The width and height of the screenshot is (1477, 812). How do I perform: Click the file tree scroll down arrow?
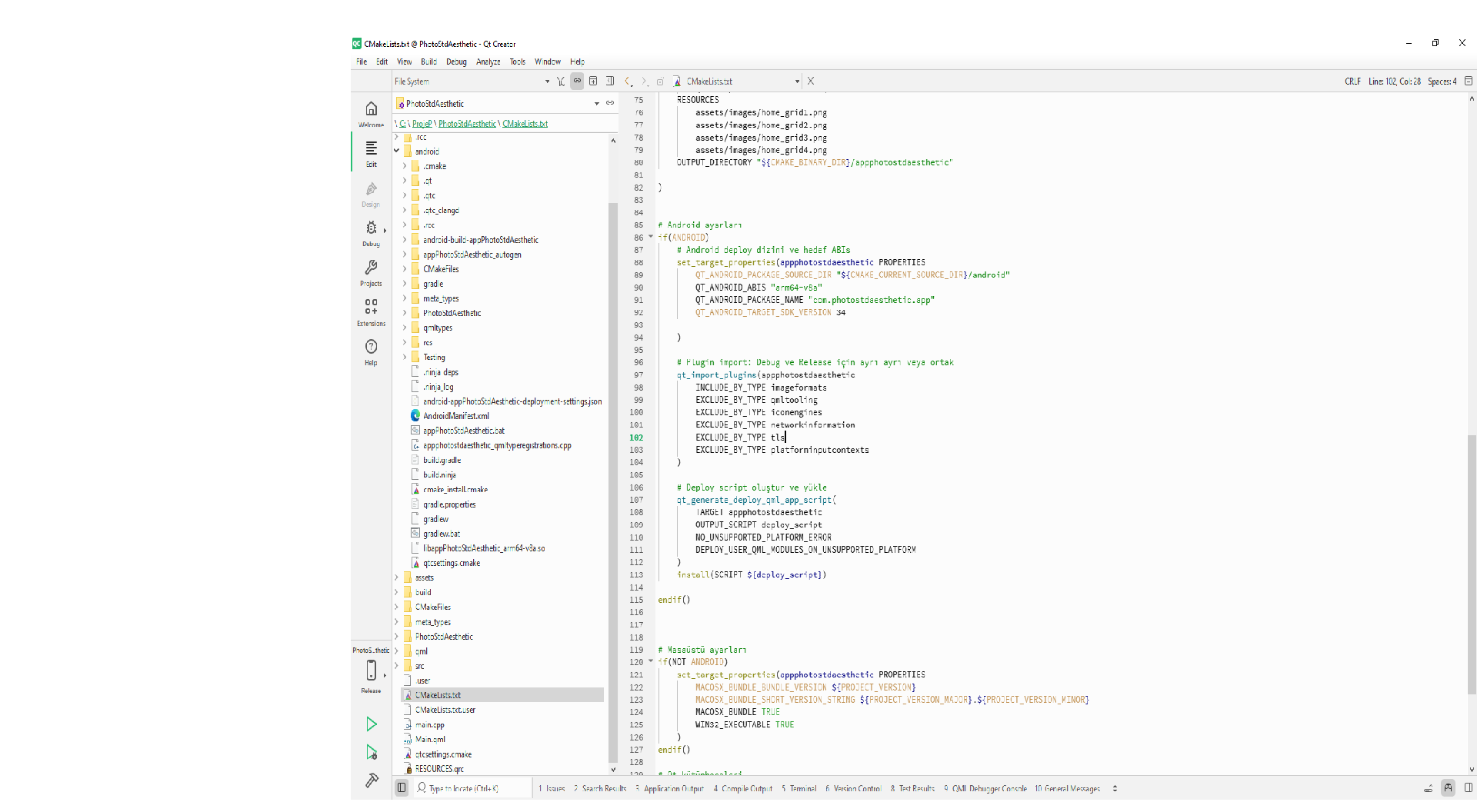tap(613, 769)
